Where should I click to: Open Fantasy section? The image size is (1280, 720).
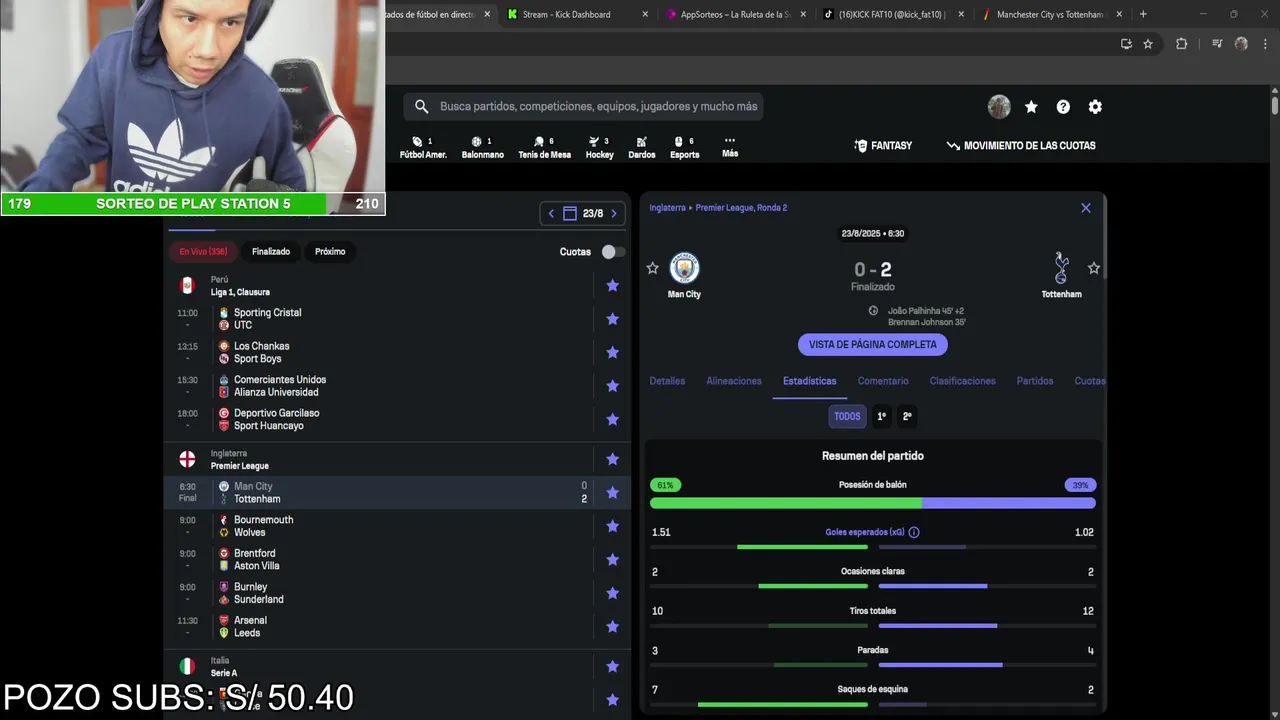(x=883, y=145)
